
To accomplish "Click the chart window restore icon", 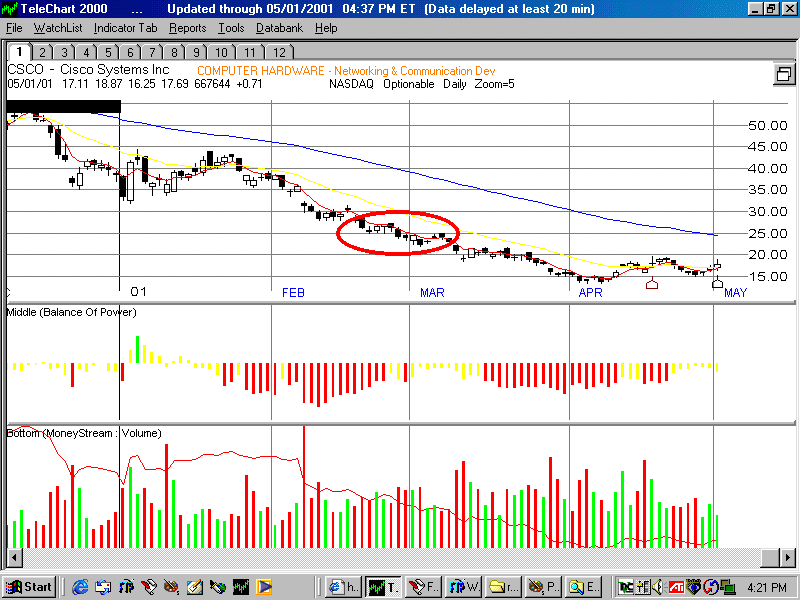I will point(784,74).
